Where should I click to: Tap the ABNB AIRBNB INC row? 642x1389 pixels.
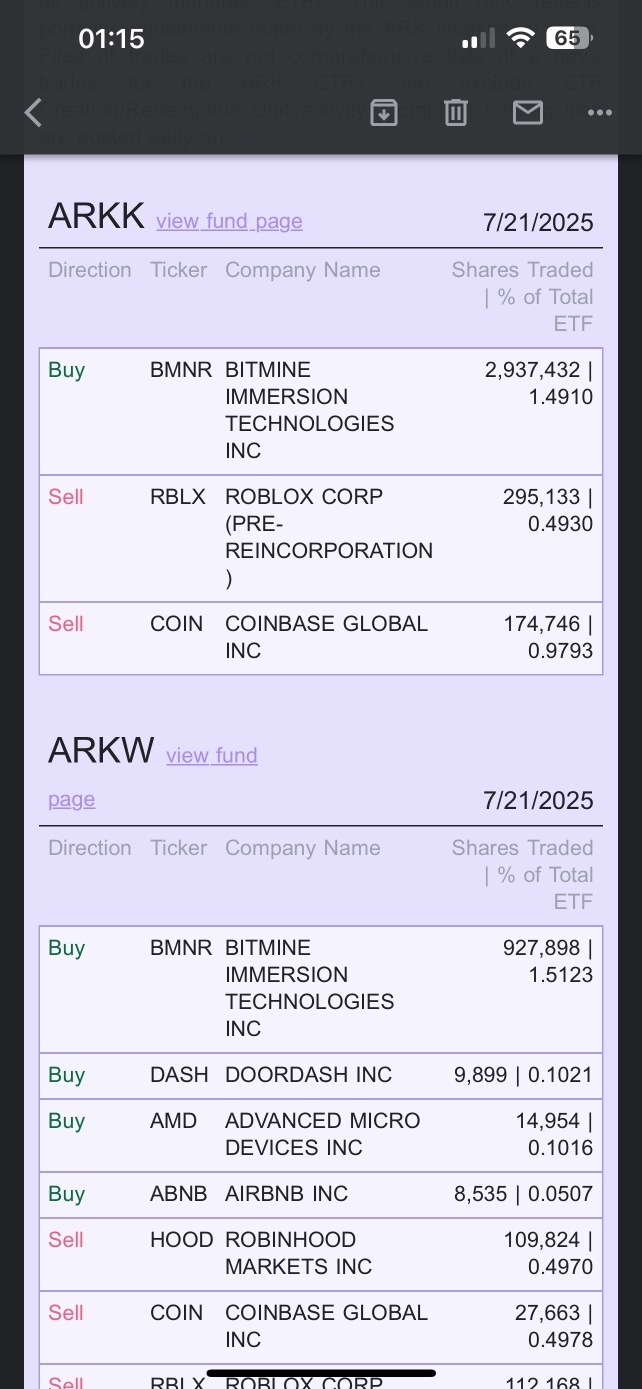(x=321, y=1193)
